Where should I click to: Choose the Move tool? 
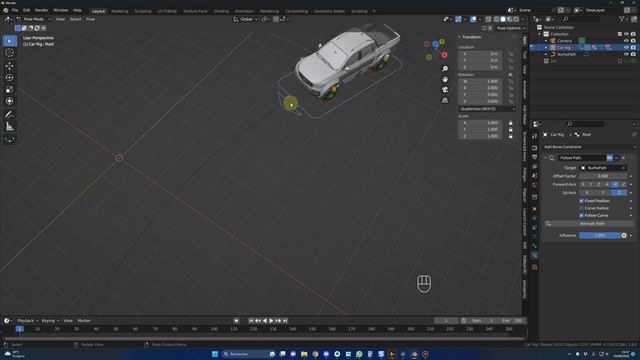coord(10,66)
